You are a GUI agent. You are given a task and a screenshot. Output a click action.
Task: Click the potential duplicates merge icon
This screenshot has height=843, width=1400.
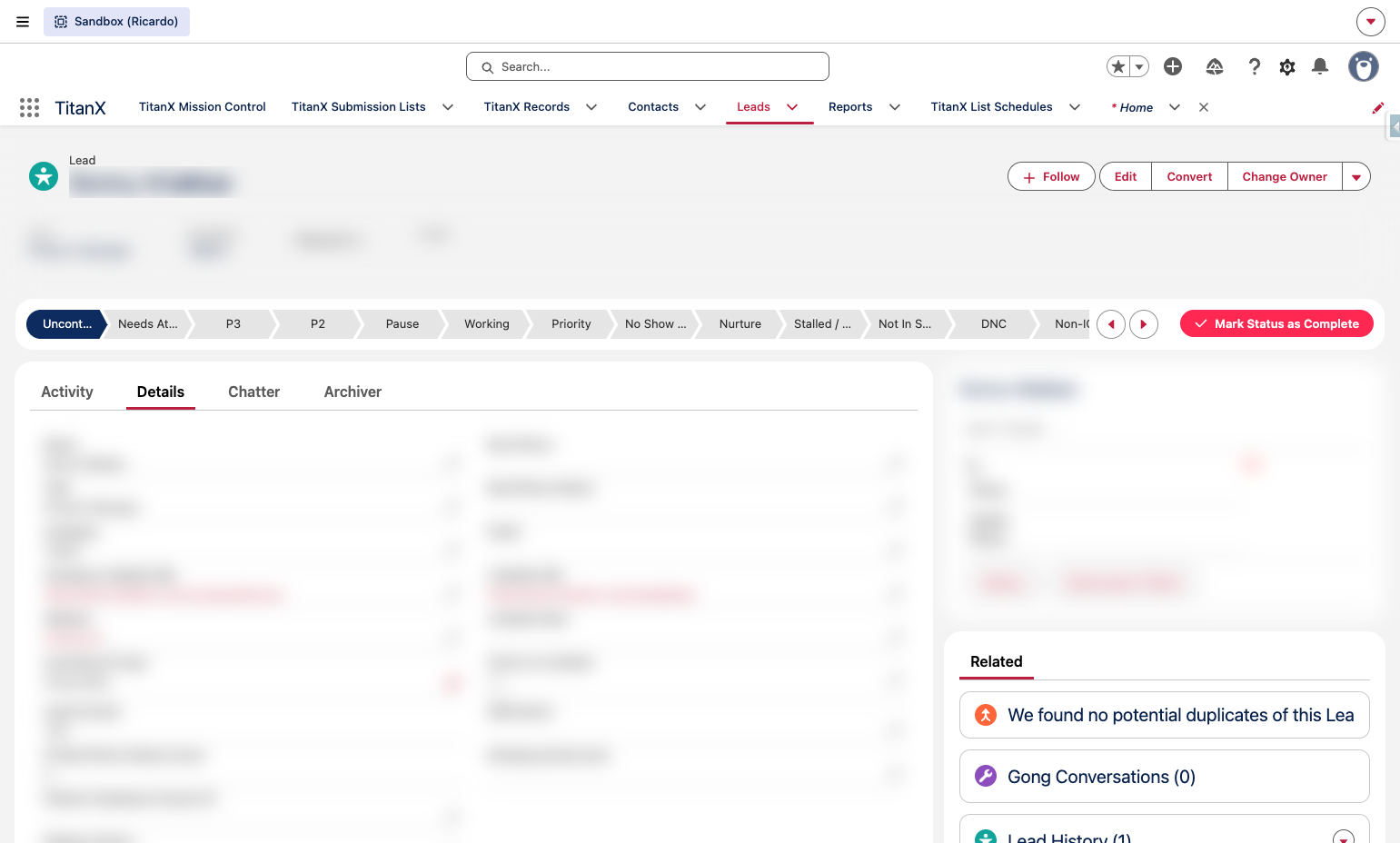986,715
